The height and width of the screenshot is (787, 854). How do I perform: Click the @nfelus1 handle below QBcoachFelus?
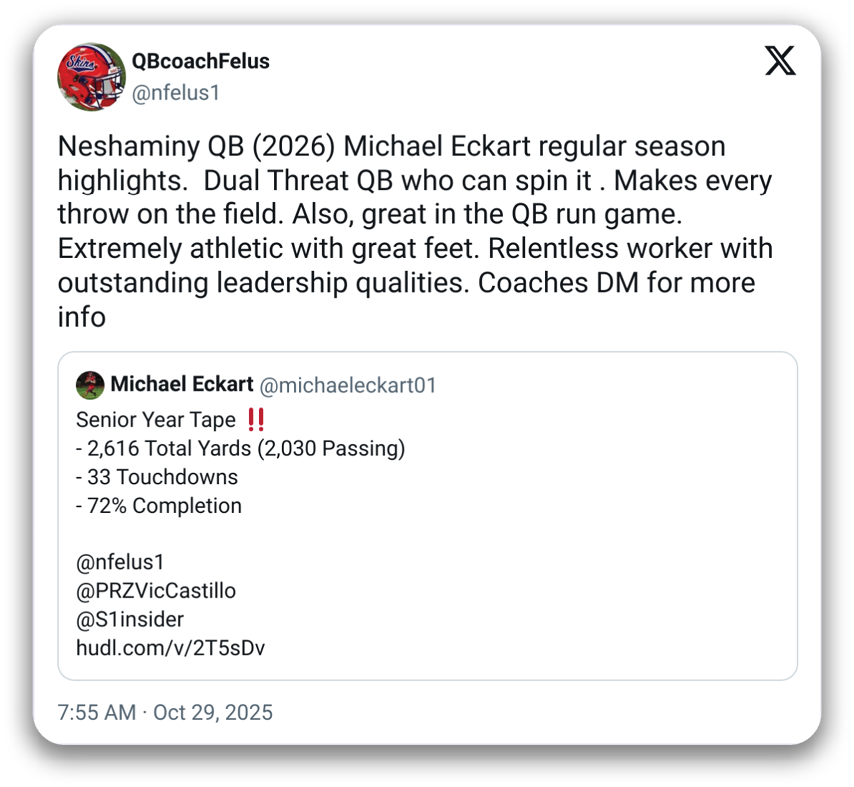click(x=175, y=93)
